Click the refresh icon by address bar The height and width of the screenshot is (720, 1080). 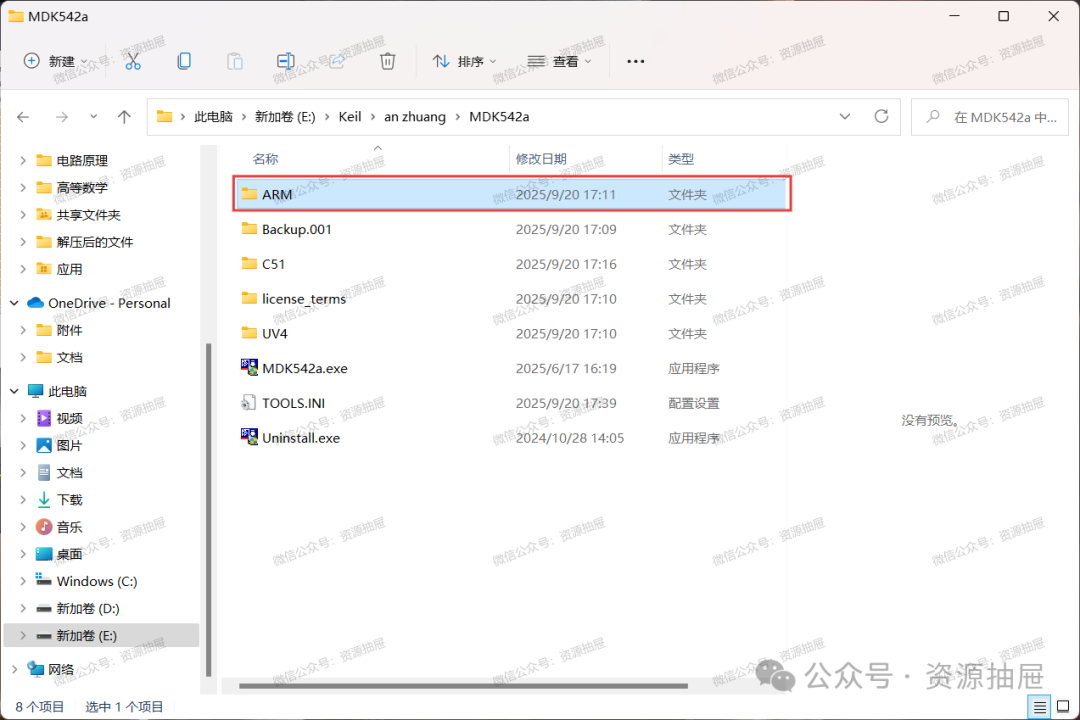(x=881, y=116)
